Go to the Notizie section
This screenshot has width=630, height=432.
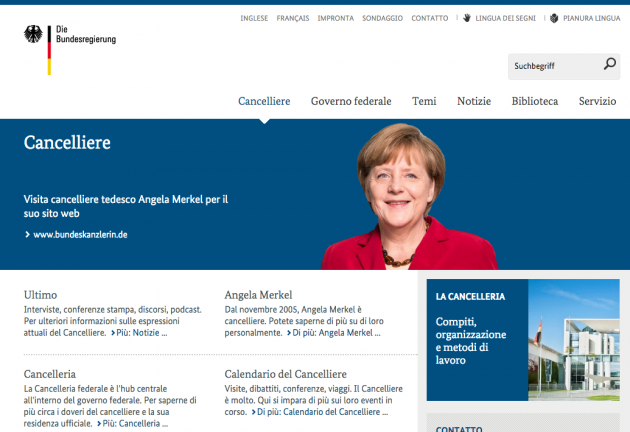(474, 101)
